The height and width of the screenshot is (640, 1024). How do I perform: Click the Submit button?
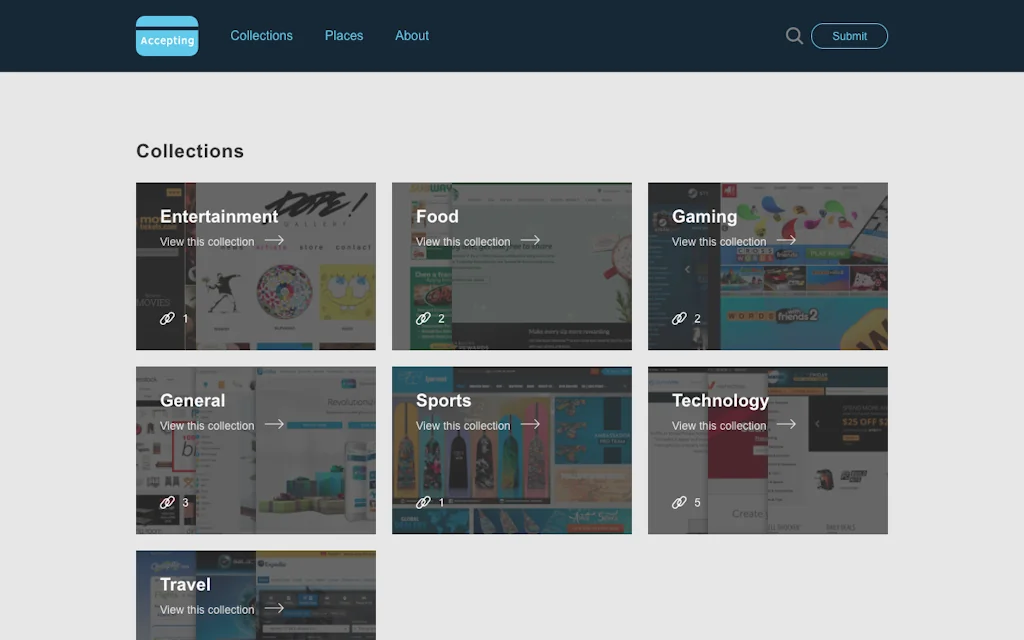(849, 35)
